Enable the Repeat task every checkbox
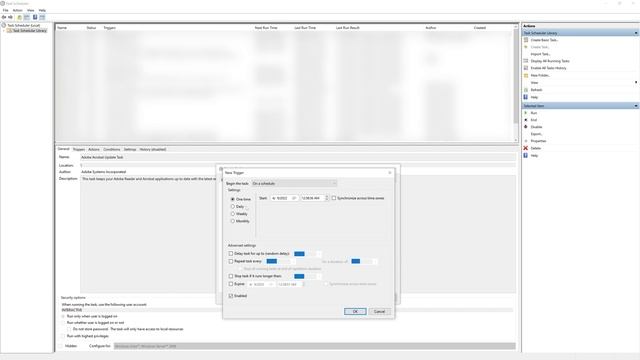The image size is (640, 360). tap(231, 261)
